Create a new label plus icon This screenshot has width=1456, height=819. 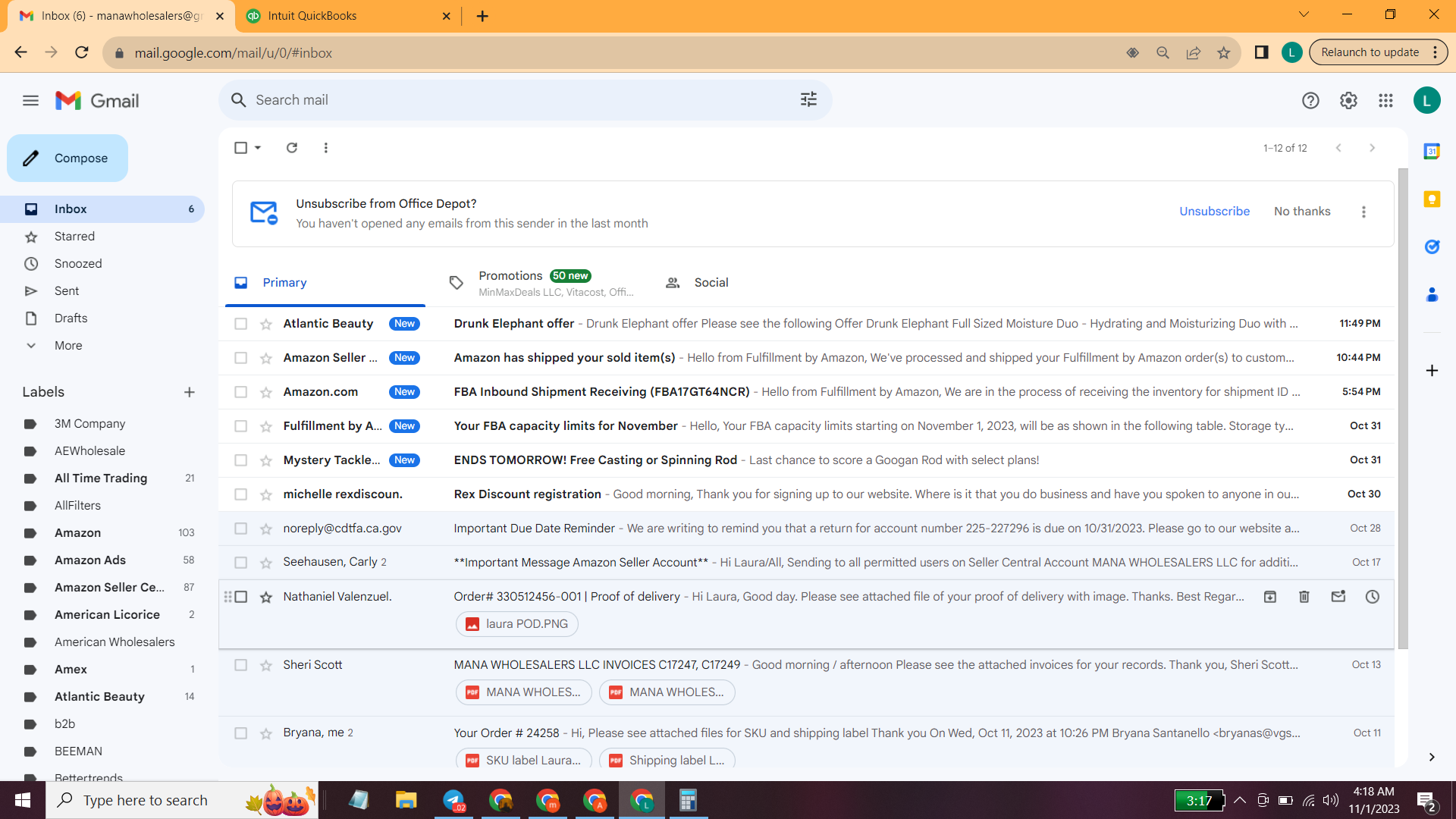click(x=190, y=392)
